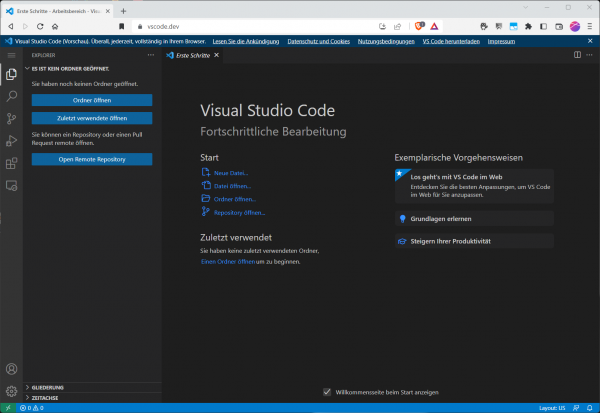This screenshot has width=600, height=413.
Task: Open browser extensions puzzle icon
Action: tap(528, 26)
